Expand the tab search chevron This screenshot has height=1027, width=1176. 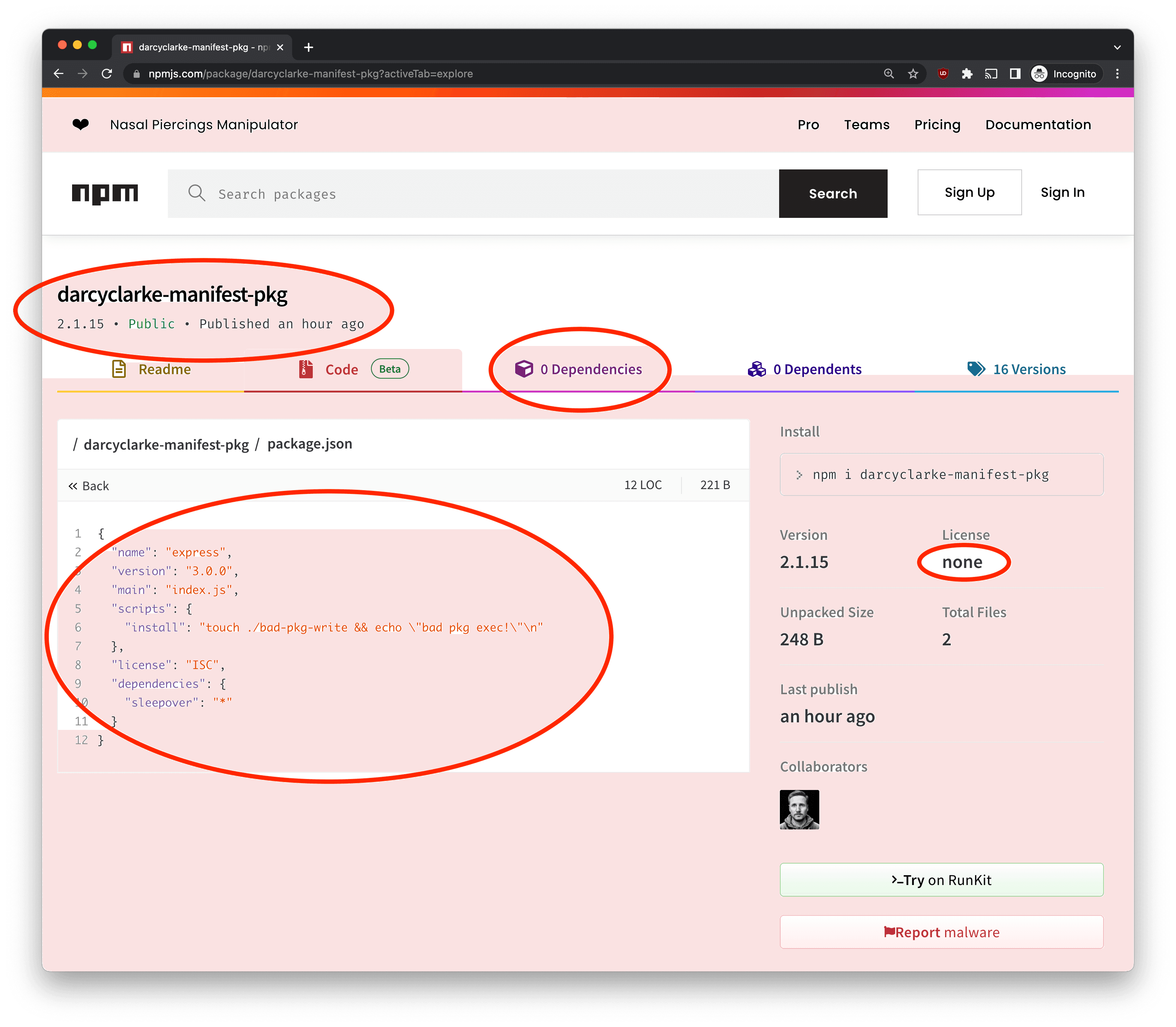[x=1117, y=48]
